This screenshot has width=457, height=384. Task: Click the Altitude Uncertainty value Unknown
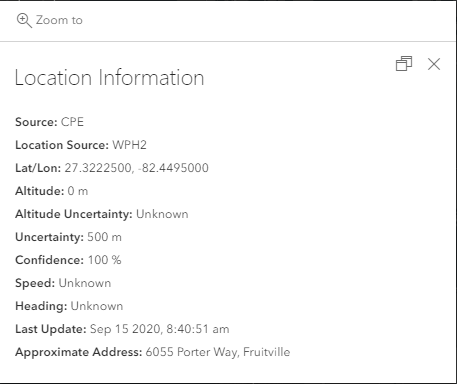(x=162, y=214)
